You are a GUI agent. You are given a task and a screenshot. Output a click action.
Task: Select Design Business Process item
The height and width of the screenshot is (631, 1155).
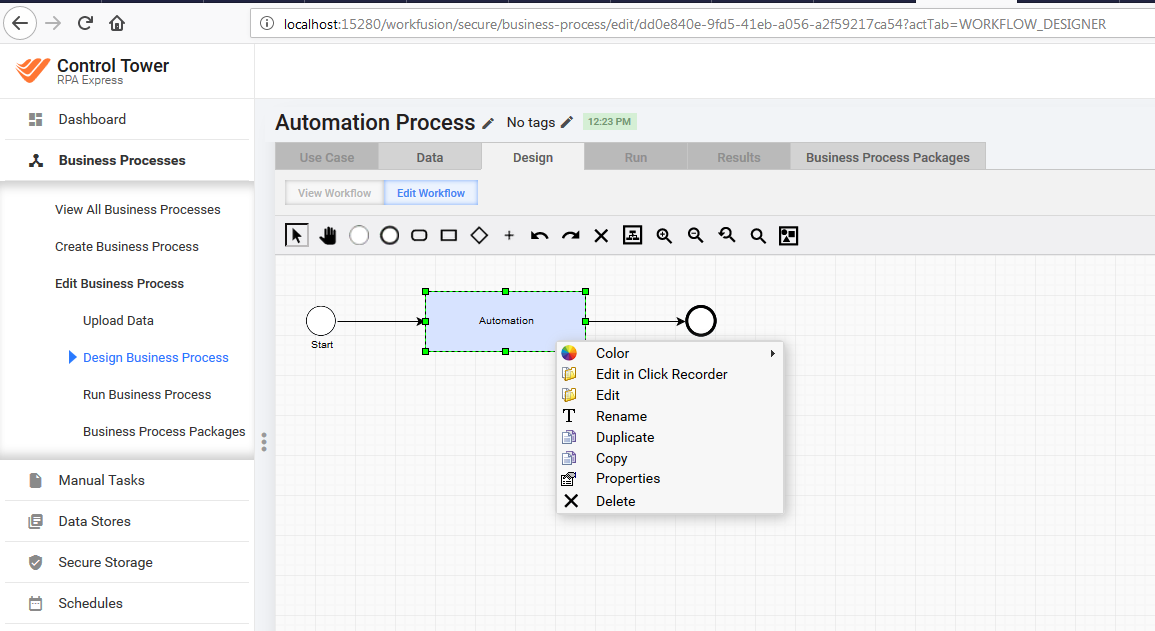(155, 357)
